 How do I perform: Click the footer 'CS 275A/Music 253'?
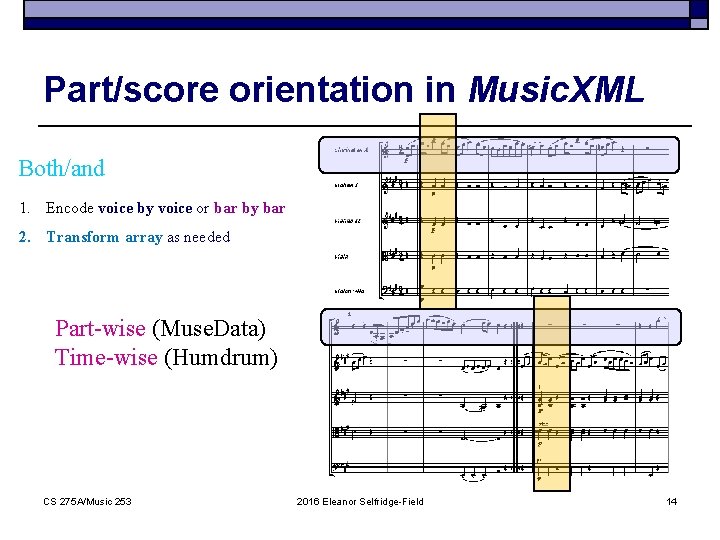tap(87, 502)
